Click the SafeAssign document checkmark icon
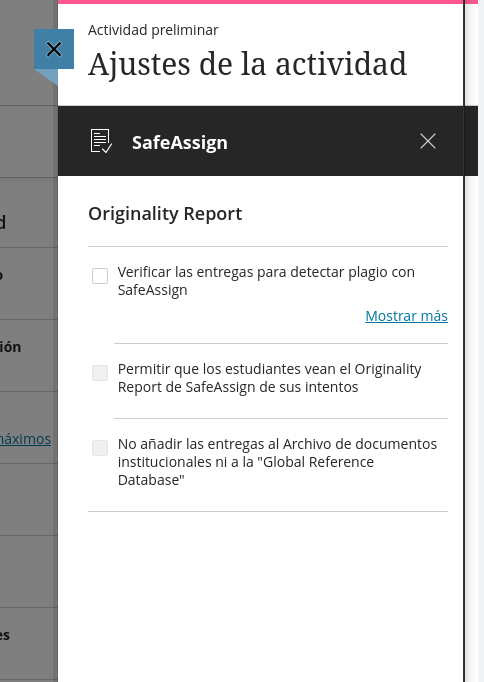The width and height of the screenshot is (484, 682). coord(101,141)
